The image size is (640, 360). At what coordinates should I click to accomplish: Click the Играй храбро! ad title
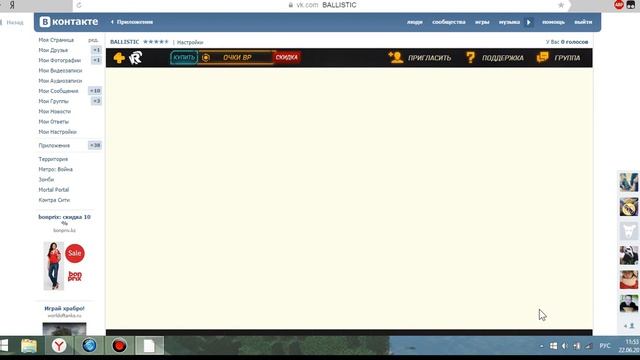point(64,309)
